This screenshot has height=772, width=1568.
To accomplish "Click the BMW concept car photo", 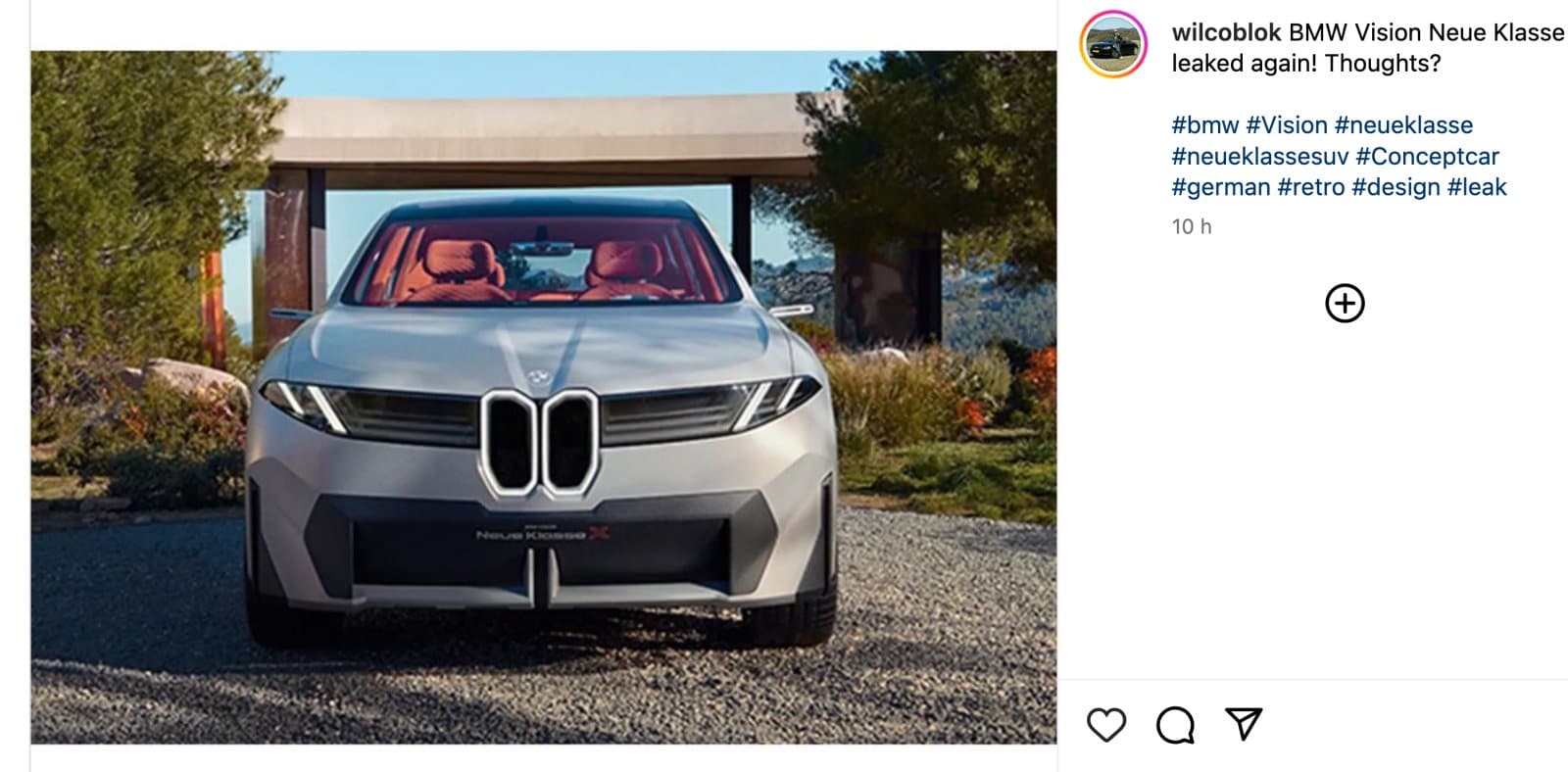I will coord(544,397).
